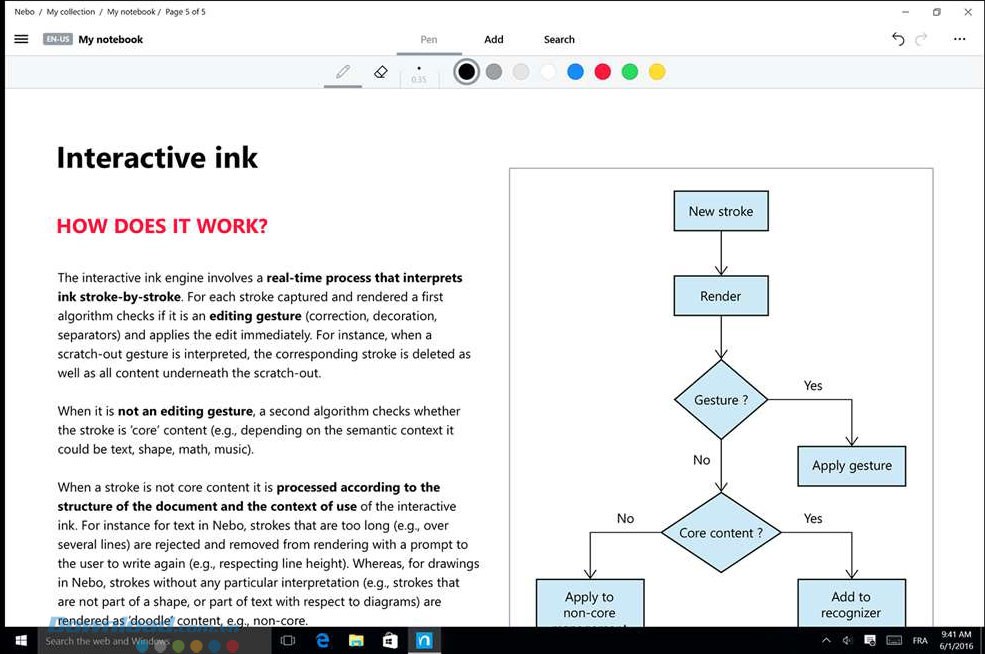This screenshot has width=985, height=654.
Task: Open the hamburger navigation menu
Action: 21,39
